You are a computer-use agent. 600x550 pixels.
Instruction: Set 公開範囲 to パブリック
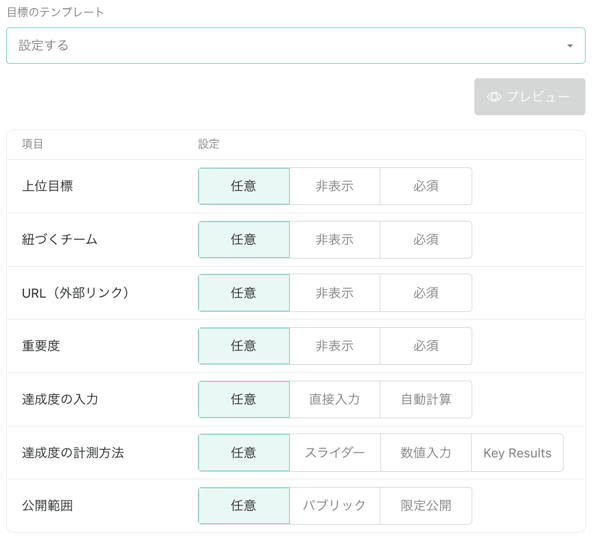(334, 506)
